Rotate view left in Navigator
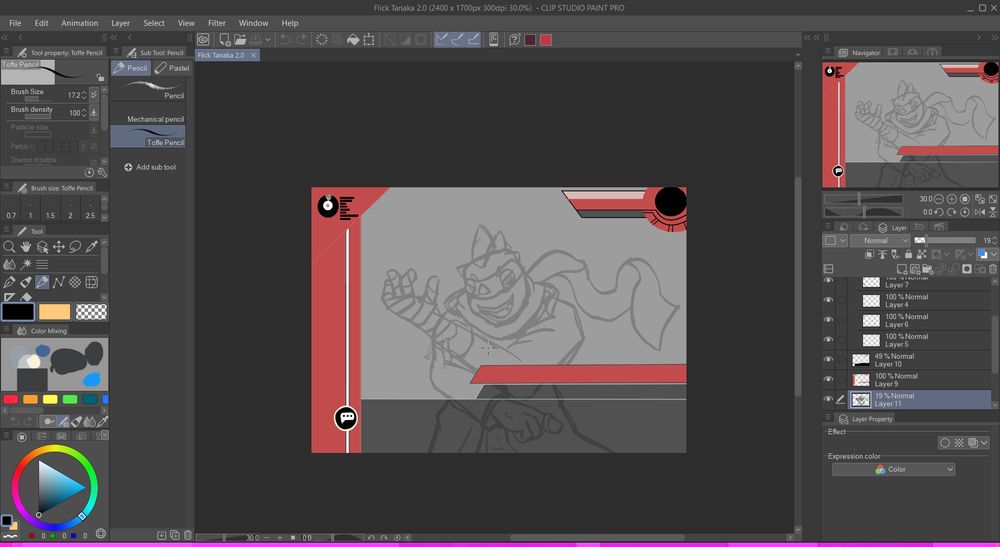Viewport: 1000px width, 547px height. (939, 212)
